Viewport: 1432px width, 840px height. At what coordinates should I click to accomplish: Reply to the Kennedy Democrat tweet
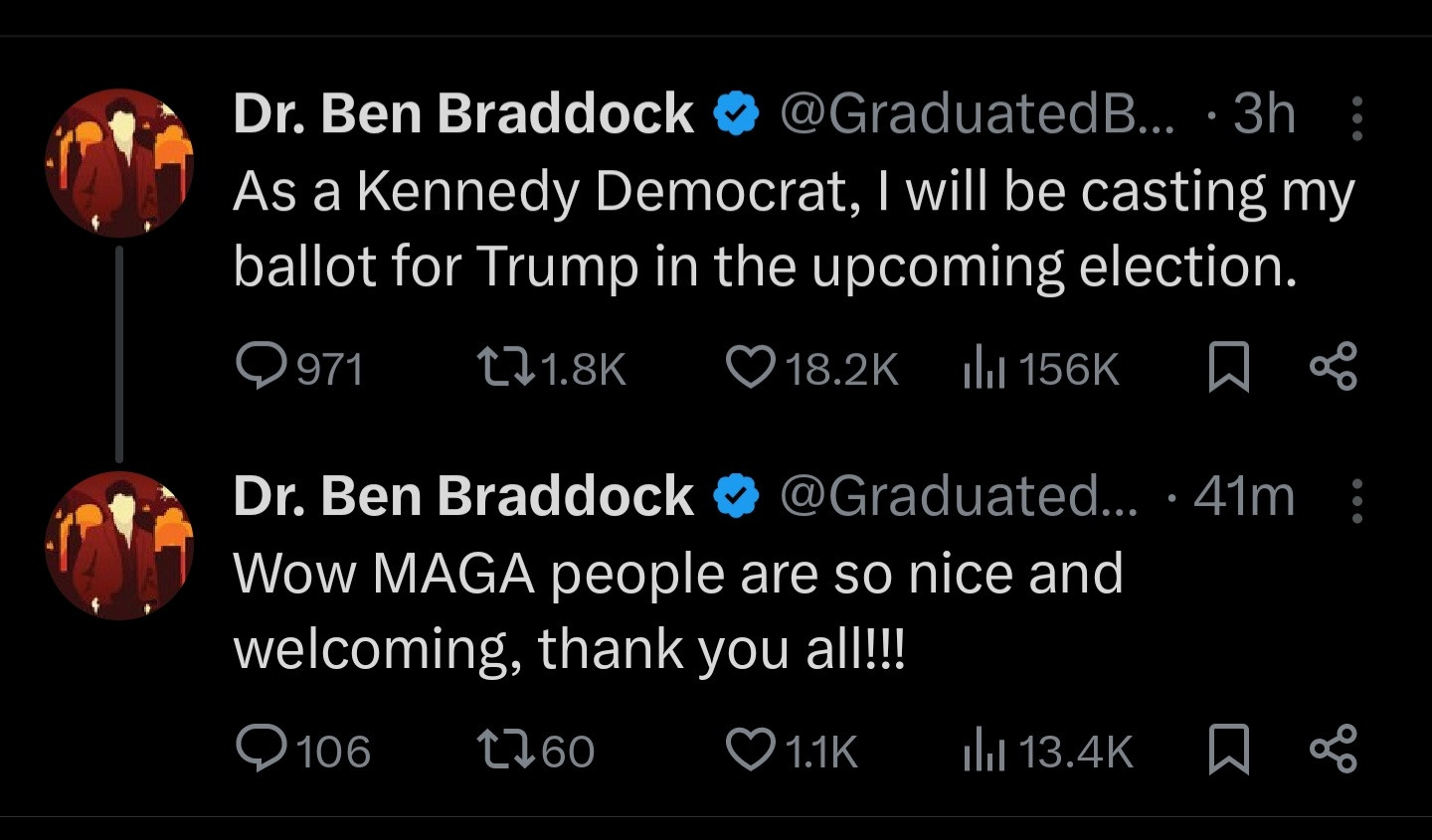(261, 367)
